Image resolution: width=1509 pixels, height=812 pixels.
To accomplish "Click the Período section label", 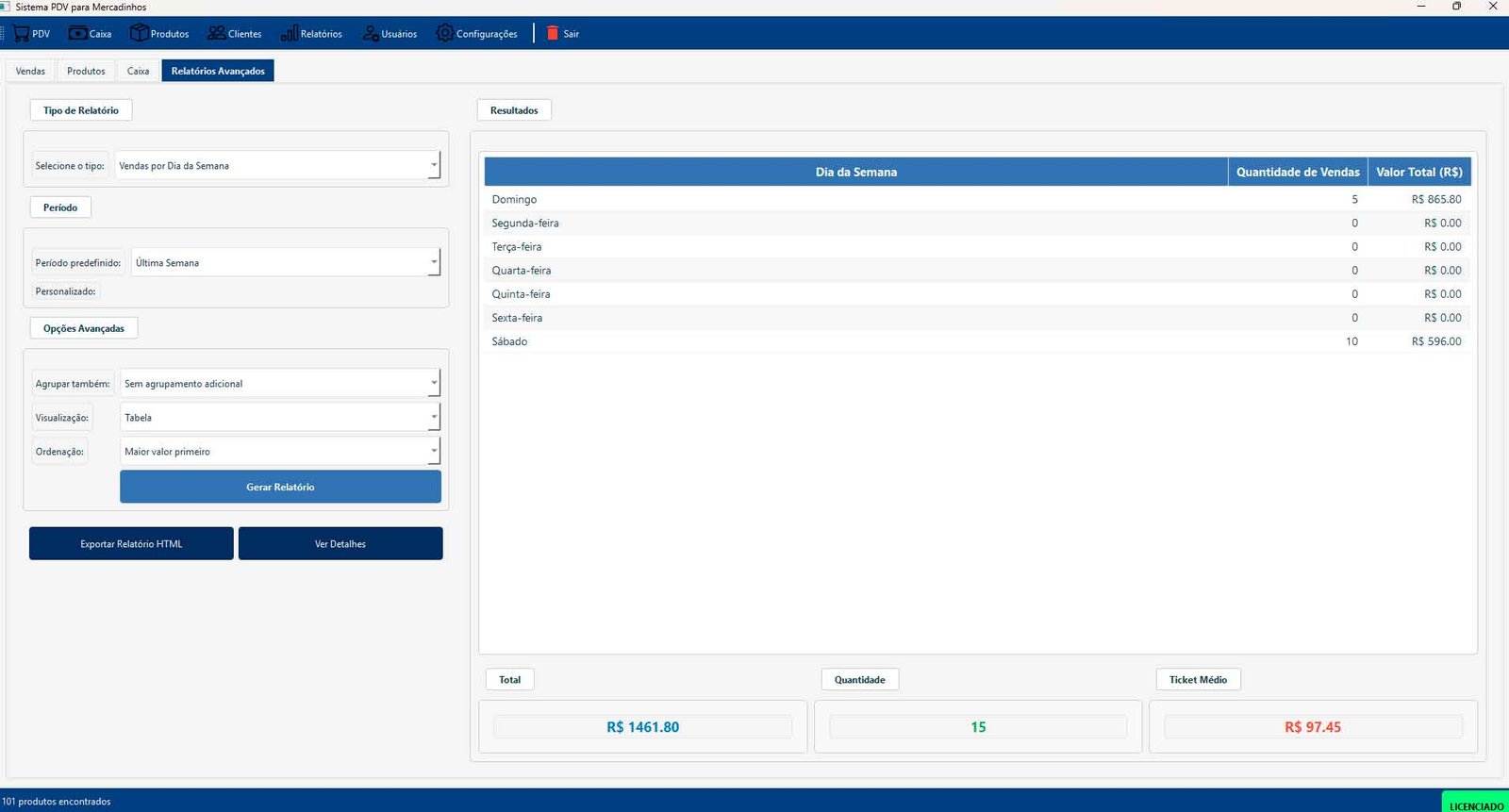I will click(60, 207).
